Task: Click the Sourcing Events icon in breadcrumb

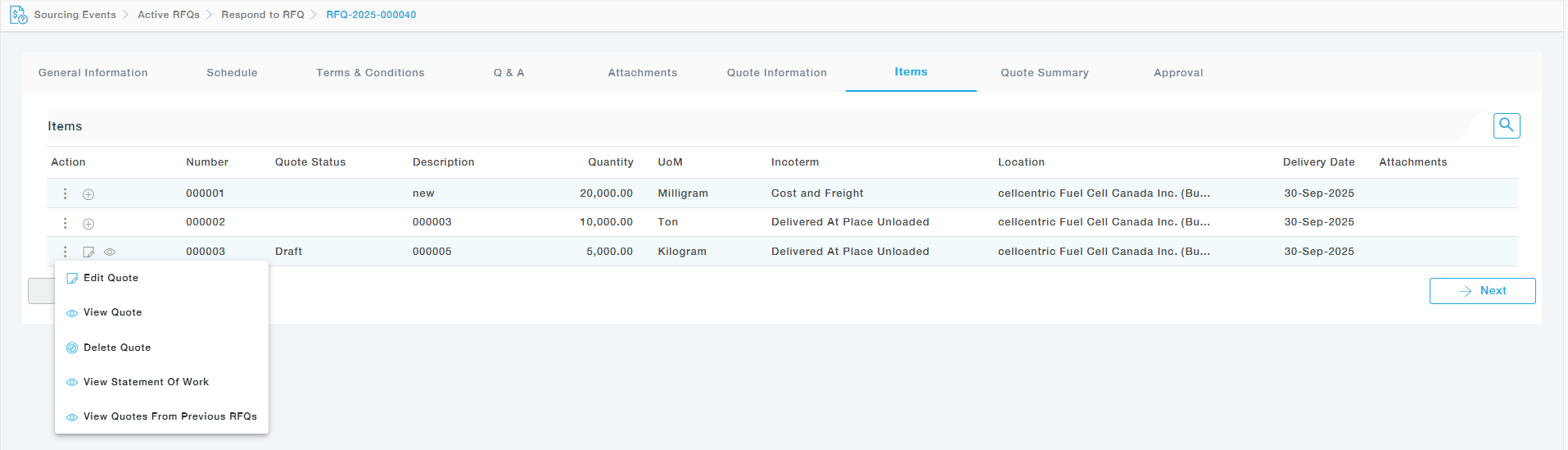Action: pyautogui.click(x=18, y=15)
